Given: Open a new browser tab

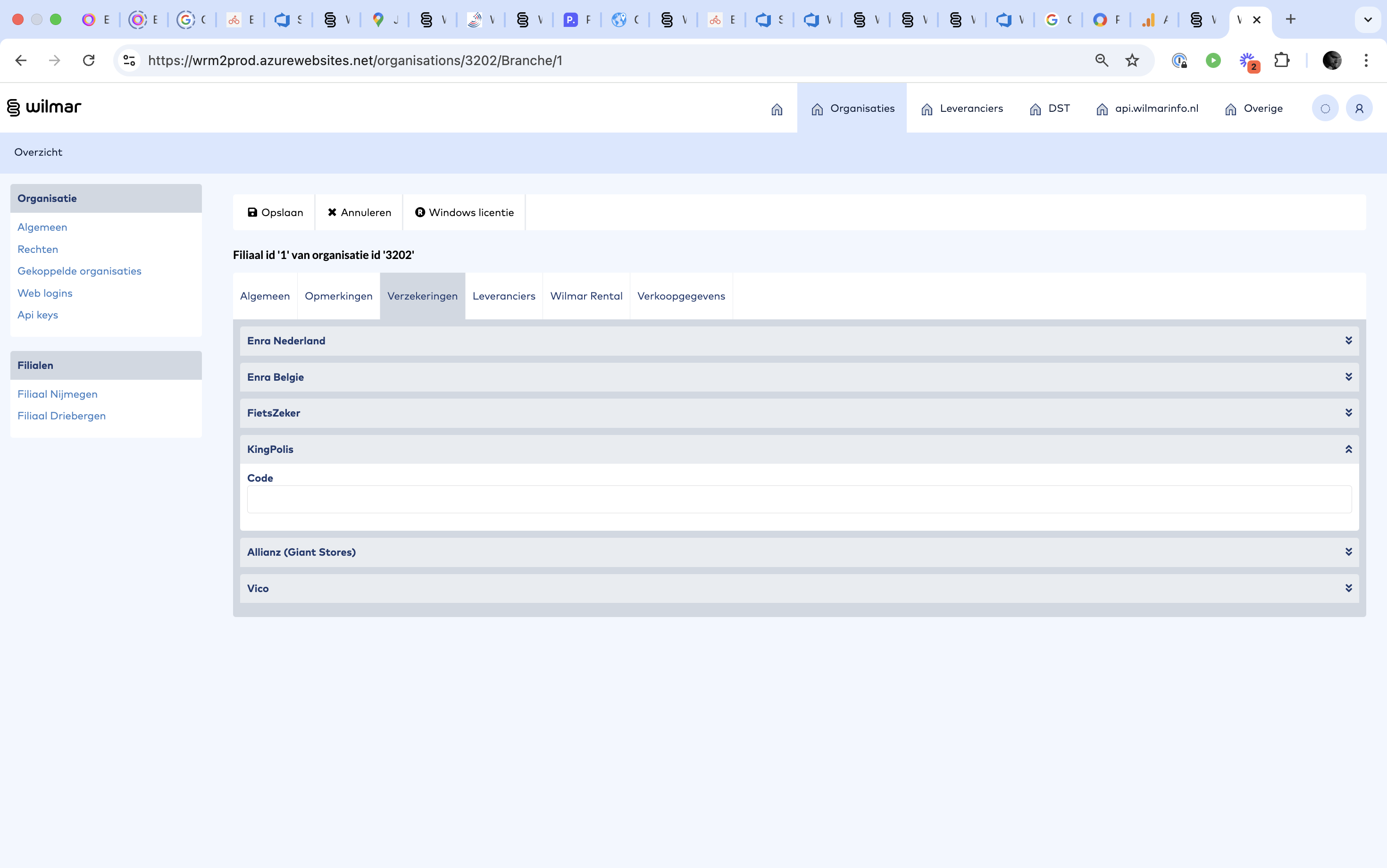Looking at the screenshot, I should [1291, 19].
